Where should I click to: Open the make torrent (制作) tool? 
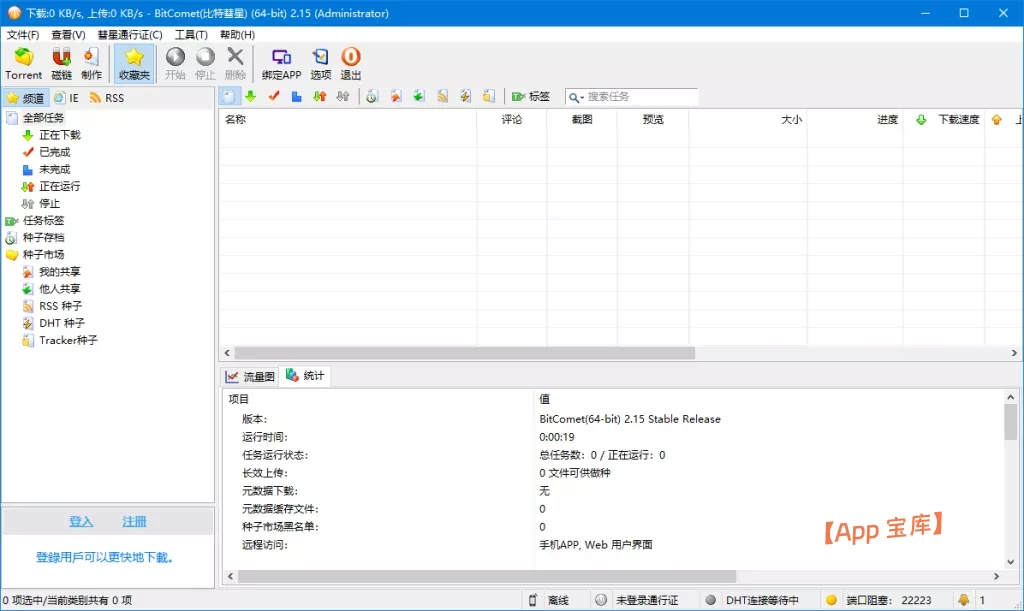pos(91,62)
